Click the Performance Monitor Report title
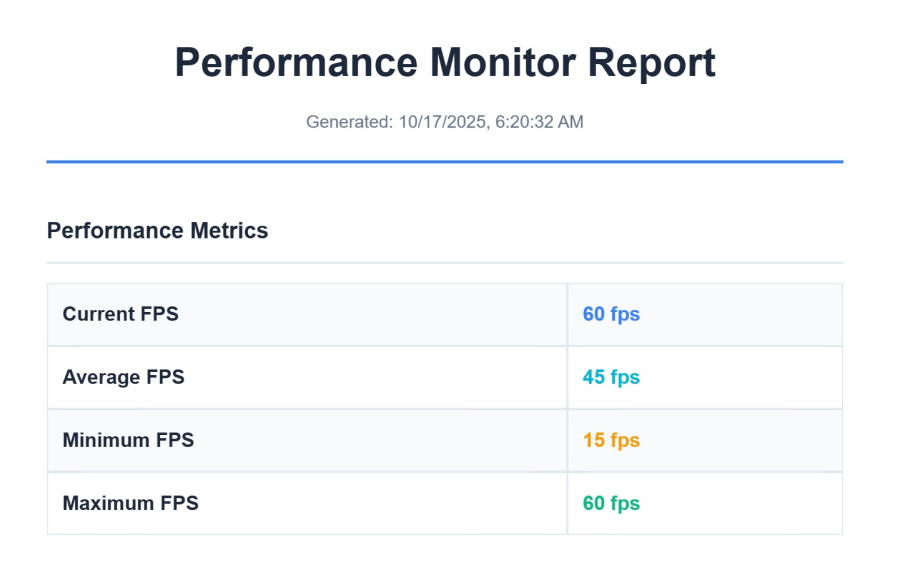The width and height of the screenshot is (908, 567). [445, 63]
